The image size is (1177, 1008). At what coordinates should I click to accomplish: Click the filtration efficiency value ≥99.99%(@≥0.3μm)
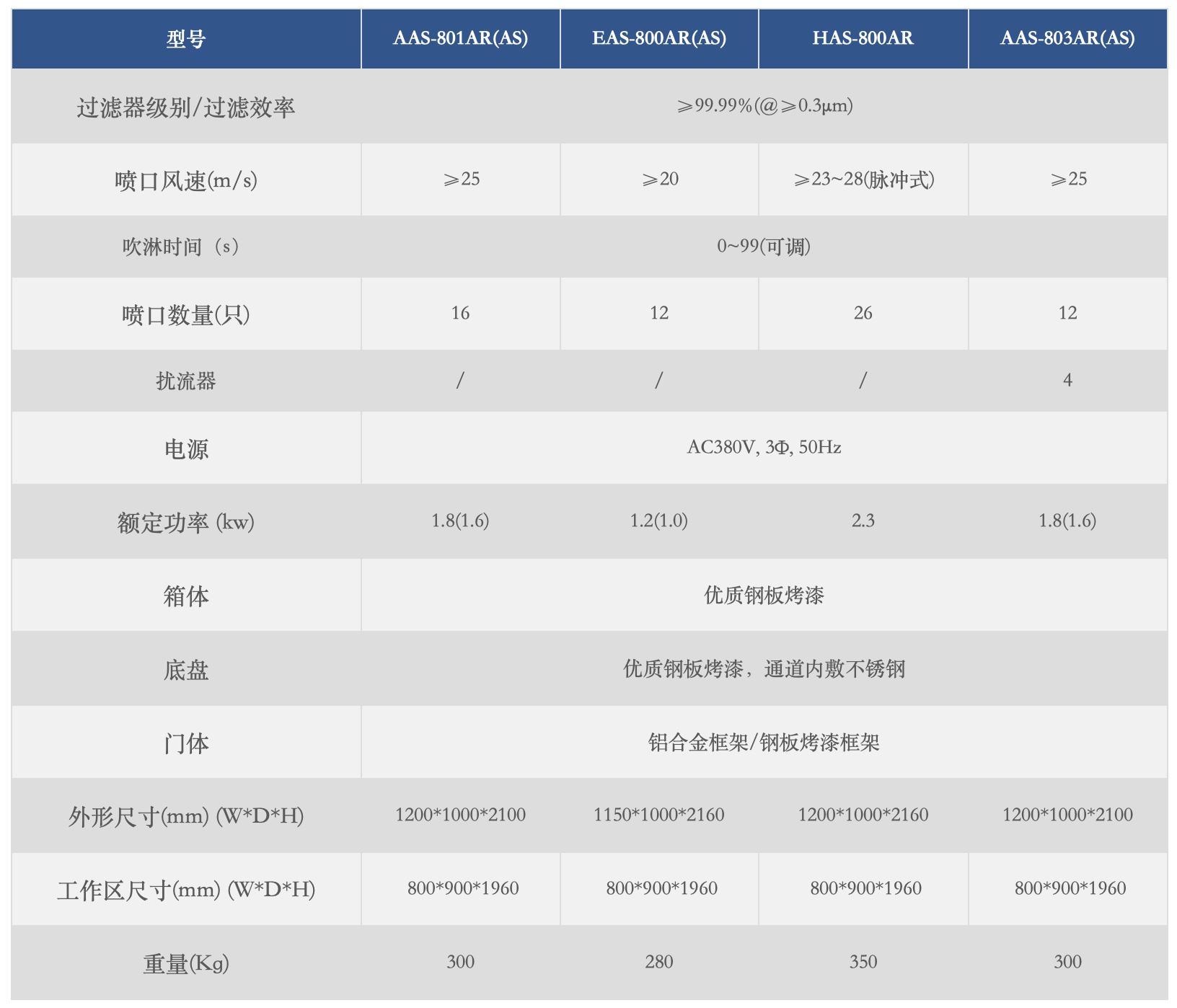click(768, 107)
